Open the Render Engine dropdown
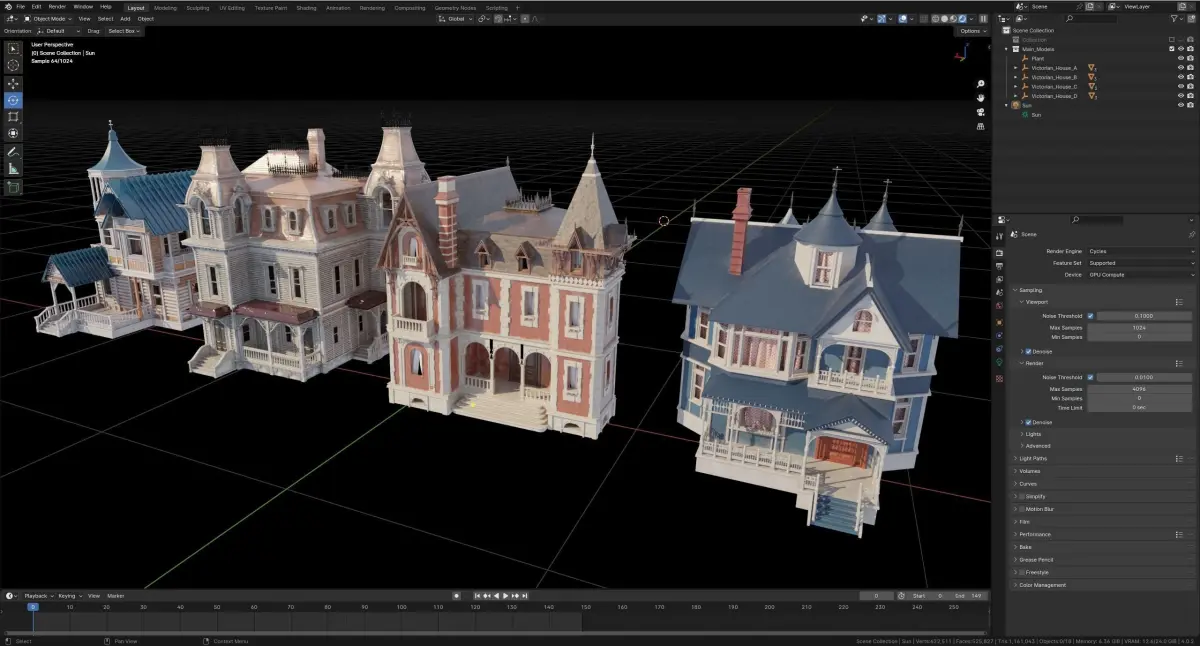The height and width of the screenshot is (646, 1200). 1140,251
